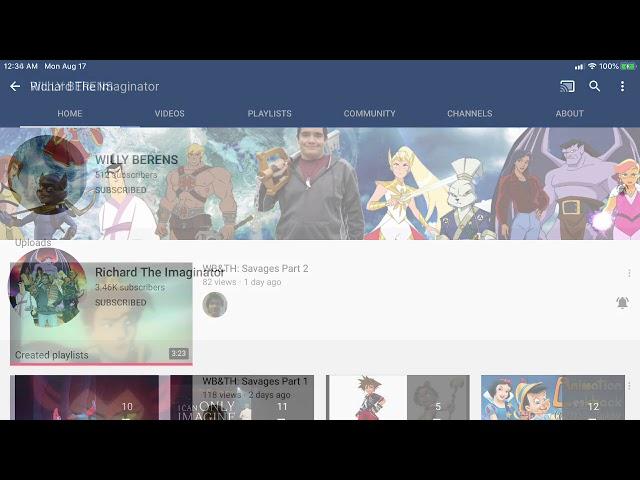Open the playlist thumbnail with 10 videos
This screenshot has height=480, width=640.
coord(87,398)
